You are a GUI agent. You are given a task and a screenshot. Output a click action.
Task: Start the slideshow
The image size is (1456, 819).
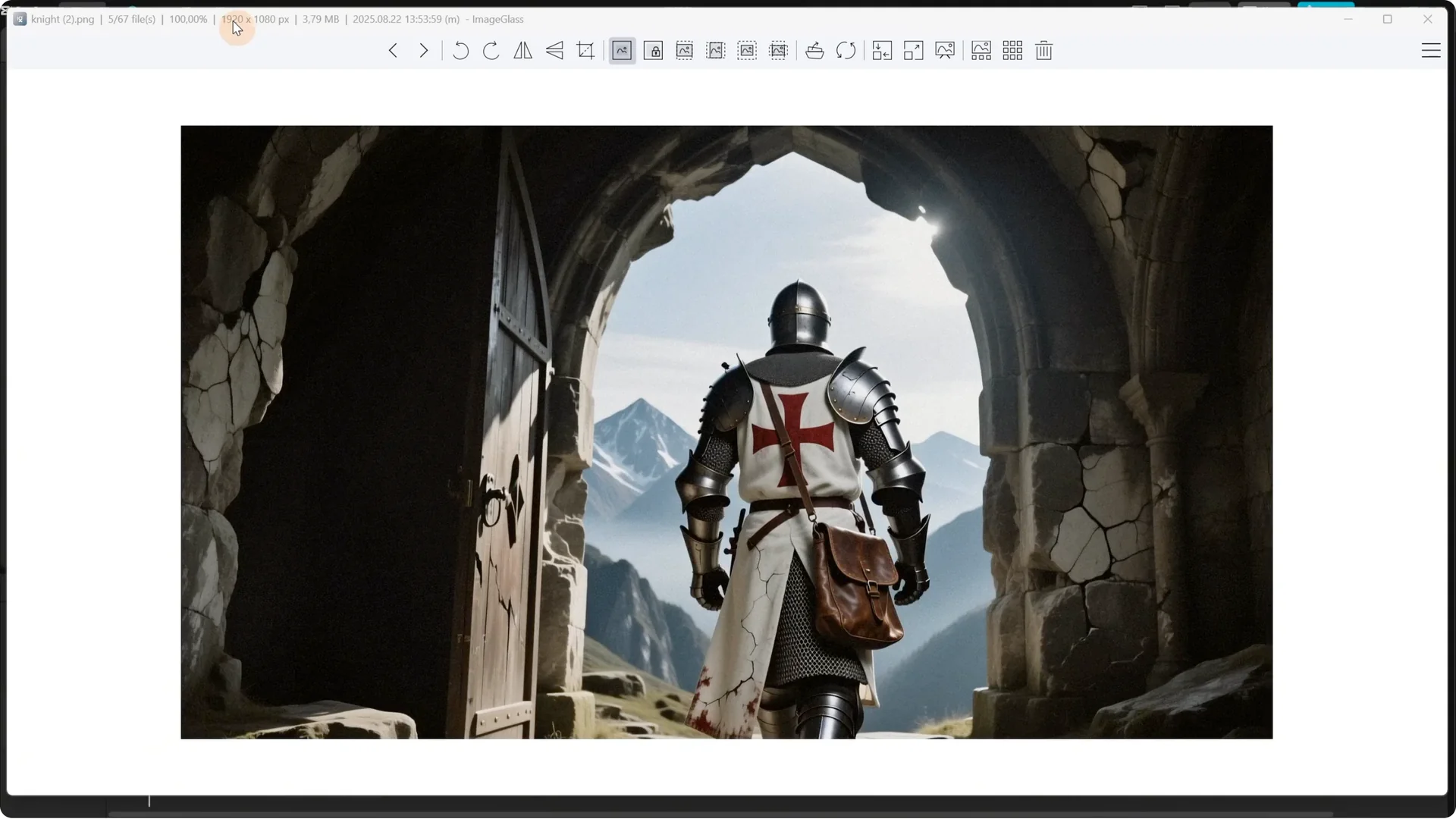(x=945, y=50)
